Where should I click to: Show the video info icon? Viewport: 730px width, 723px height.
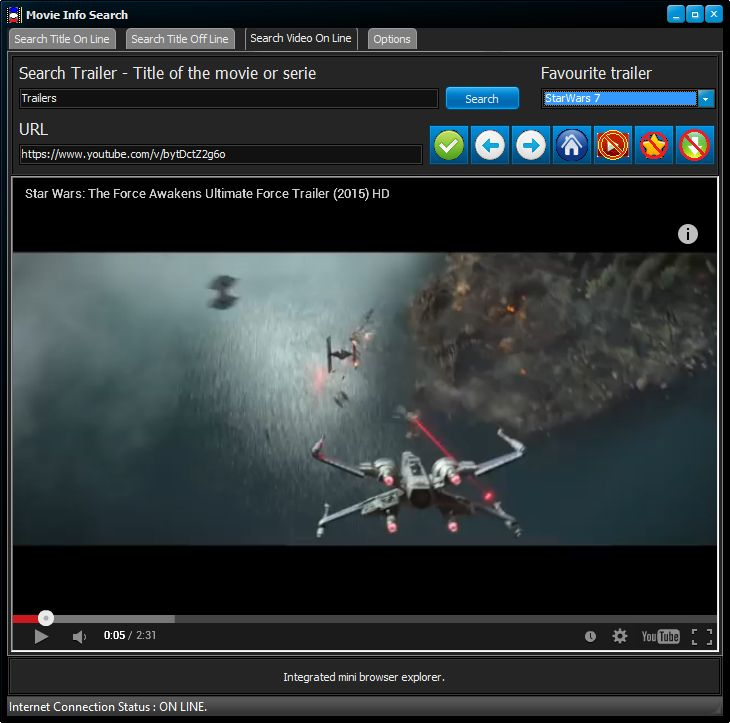[688, 234]
